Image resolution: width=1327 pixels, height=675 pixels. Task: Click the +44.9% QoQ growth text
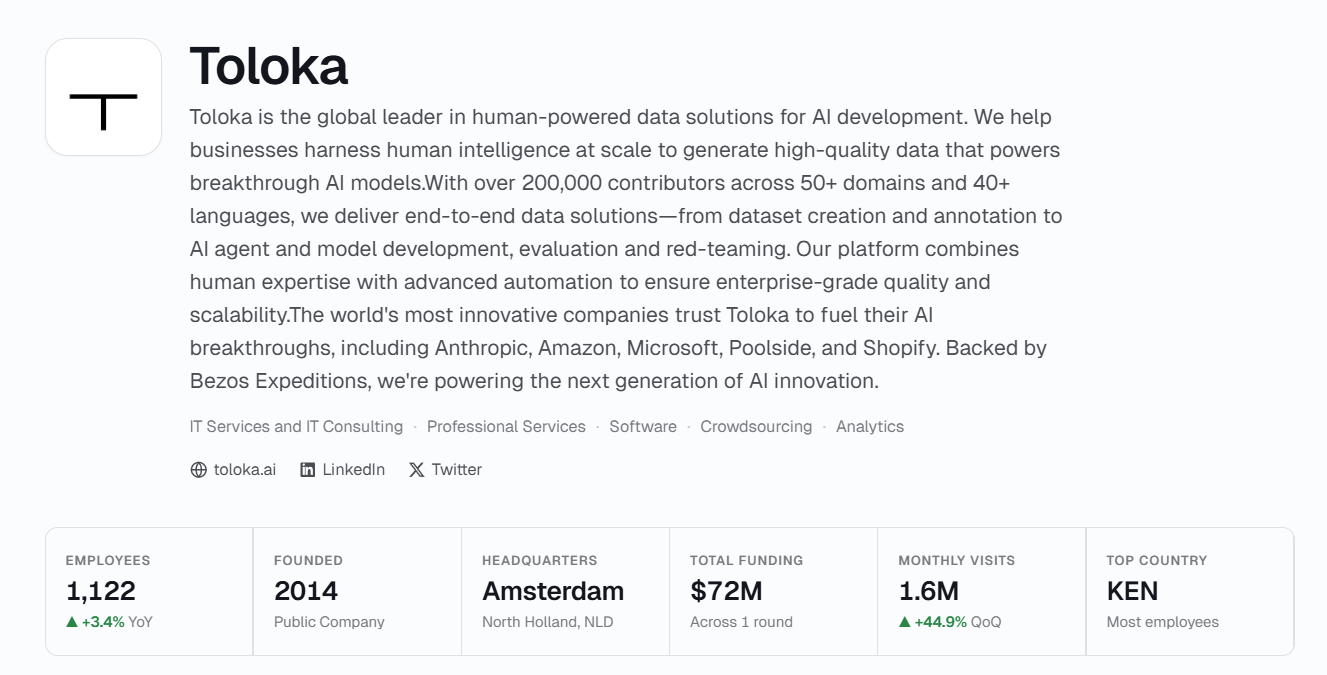pyautogui.click(x=957, y=622)
